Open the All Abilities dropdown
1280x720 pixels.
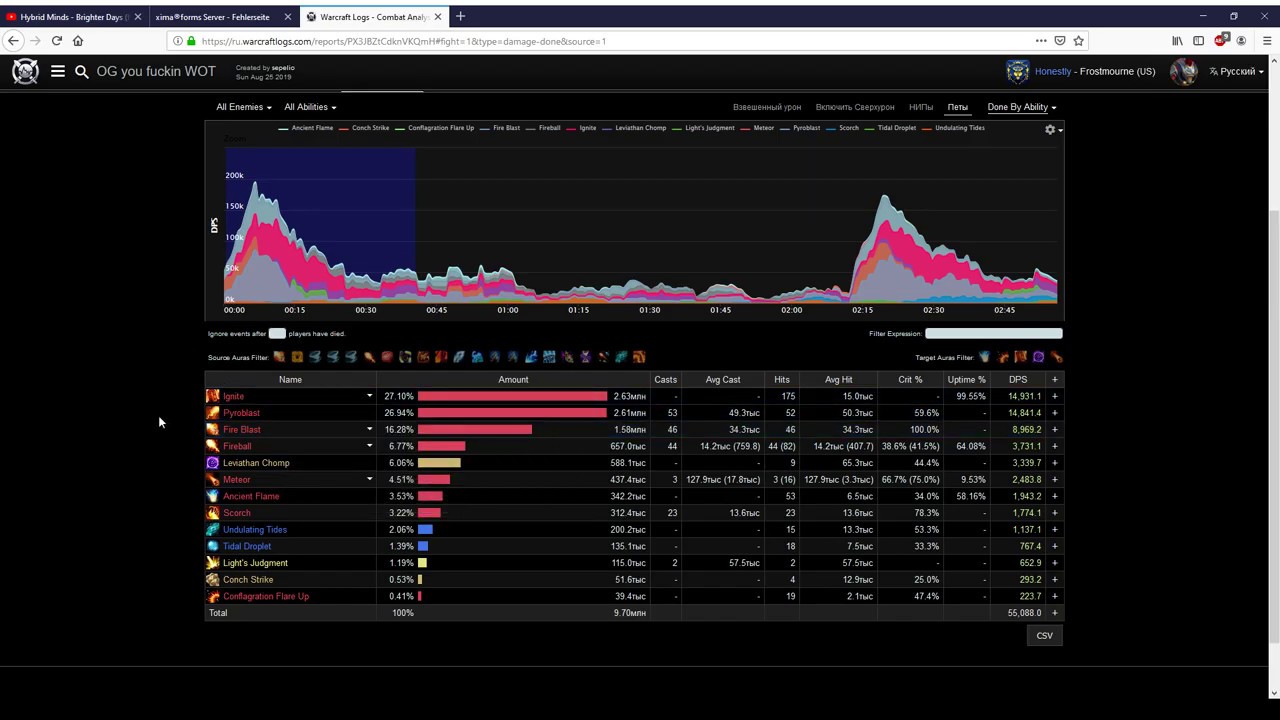(x=310, y=107)
